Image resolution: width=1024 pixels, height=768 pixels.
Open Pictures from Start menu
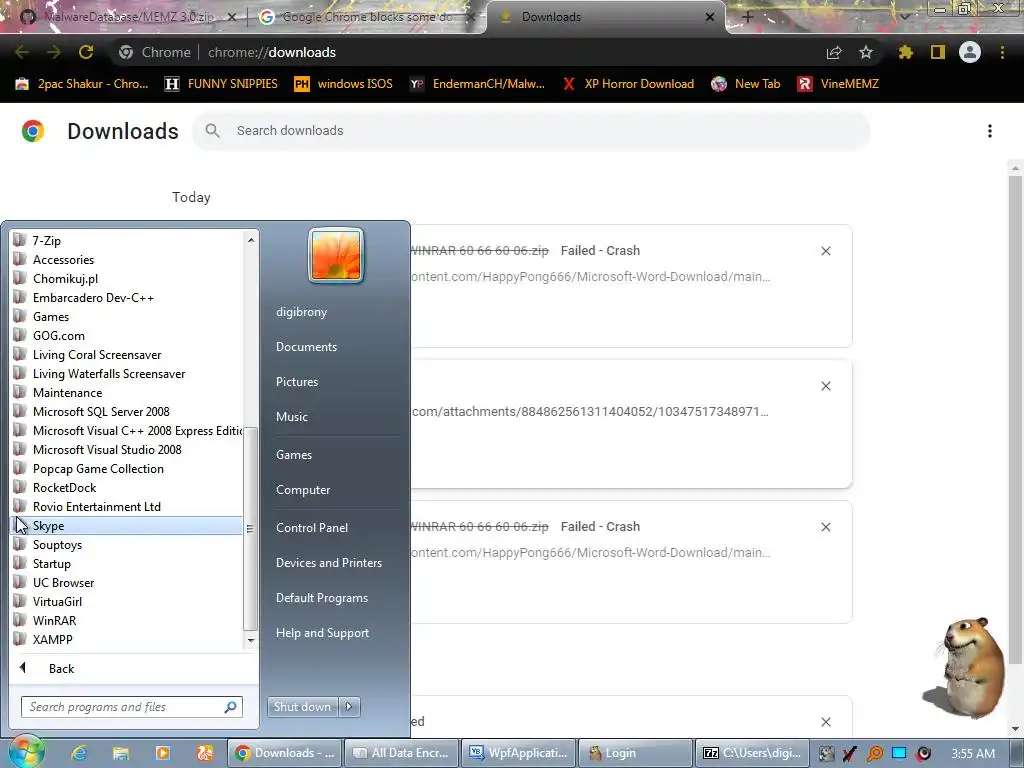click(296, 381)
